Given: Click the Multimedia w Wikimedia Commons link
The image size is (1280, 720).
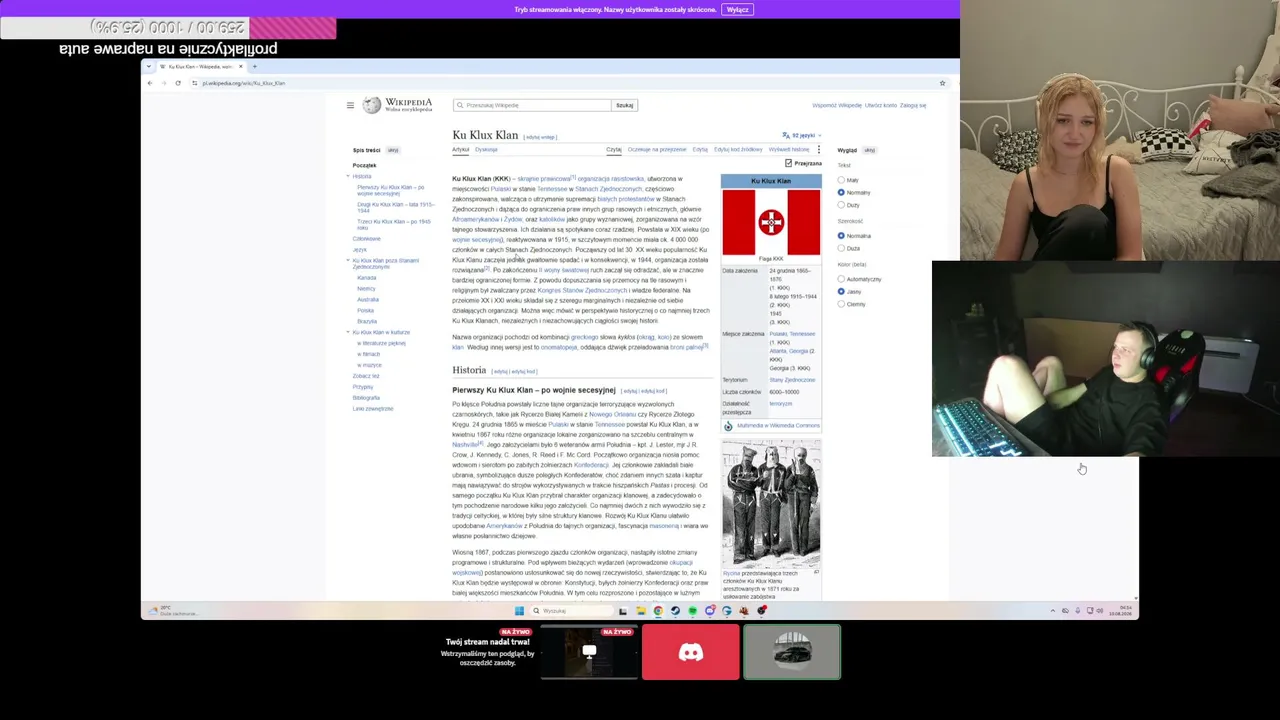Looking at the screenshot, I should tap(778, 426).
